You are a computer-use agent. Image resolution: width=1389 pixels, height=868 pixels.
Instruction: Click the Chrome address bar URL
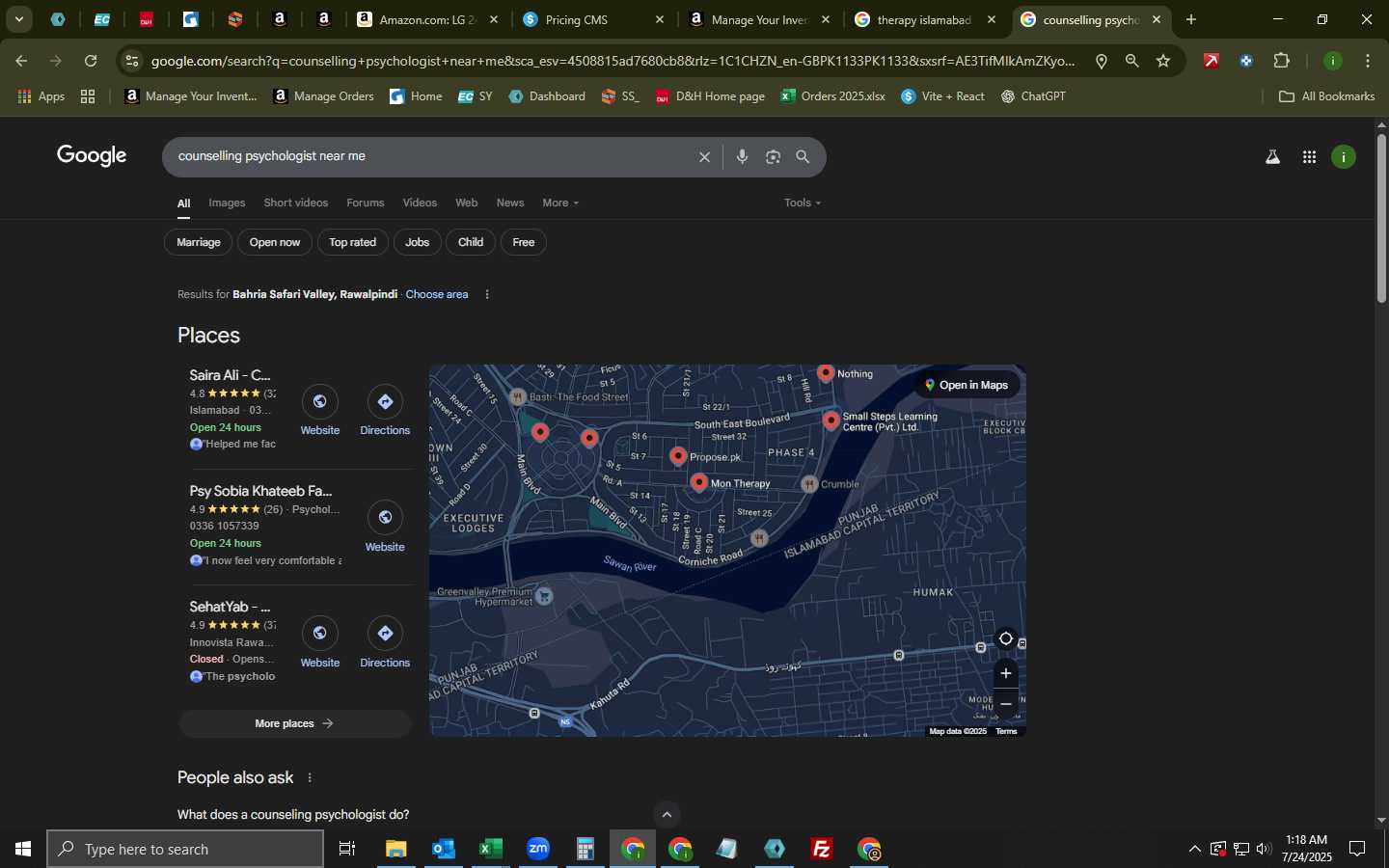coord(613,61)
